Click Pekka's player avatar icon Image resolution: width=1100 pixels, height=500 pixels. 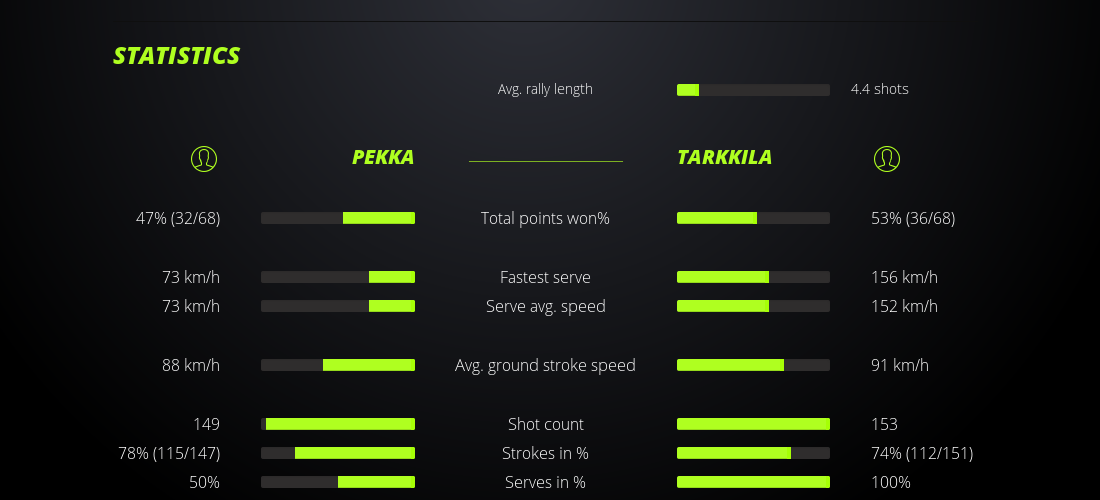coord(204,159)
